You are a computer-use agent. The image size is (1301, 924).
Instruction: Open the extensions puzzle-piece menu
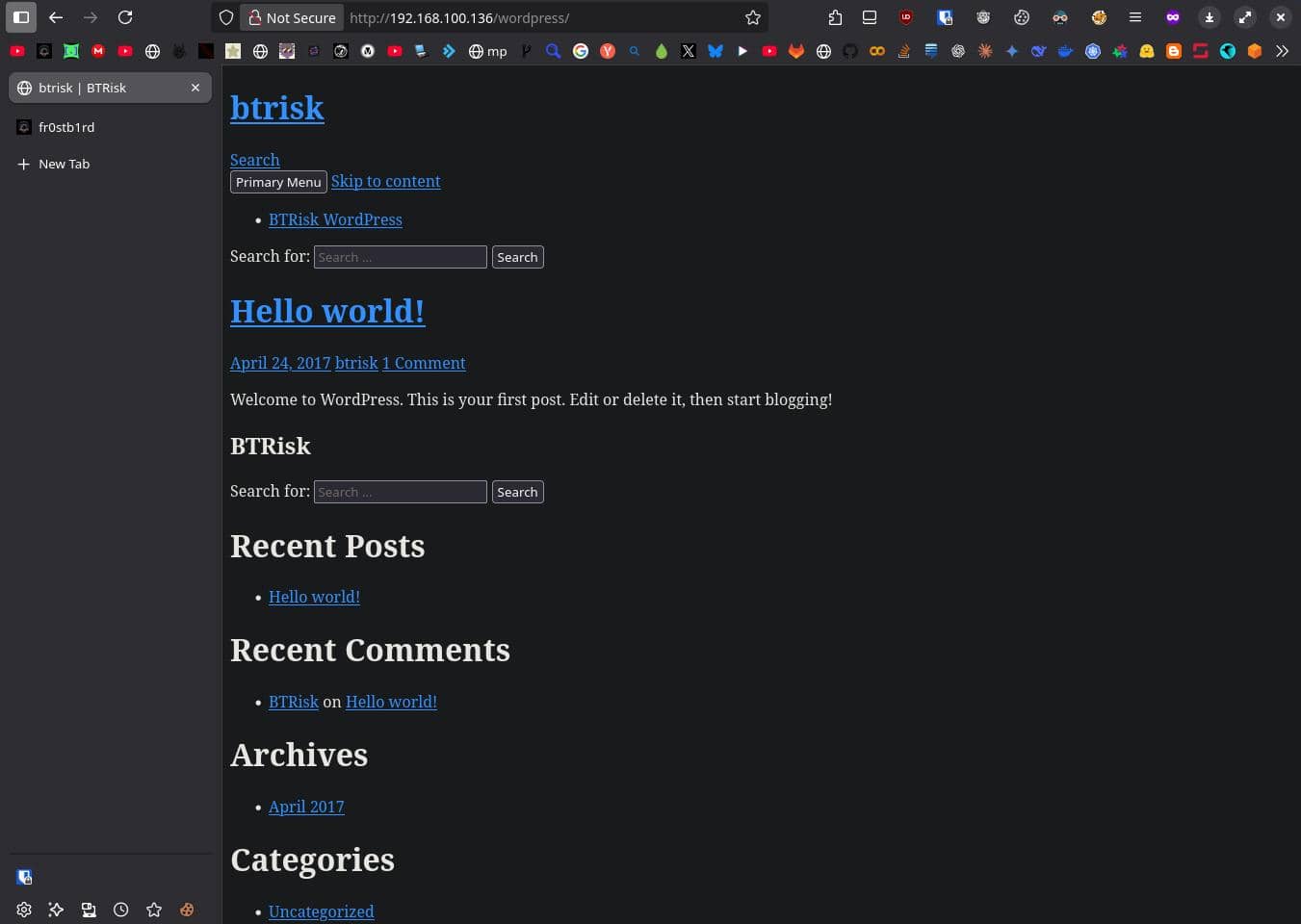click(x=835, y=17)
